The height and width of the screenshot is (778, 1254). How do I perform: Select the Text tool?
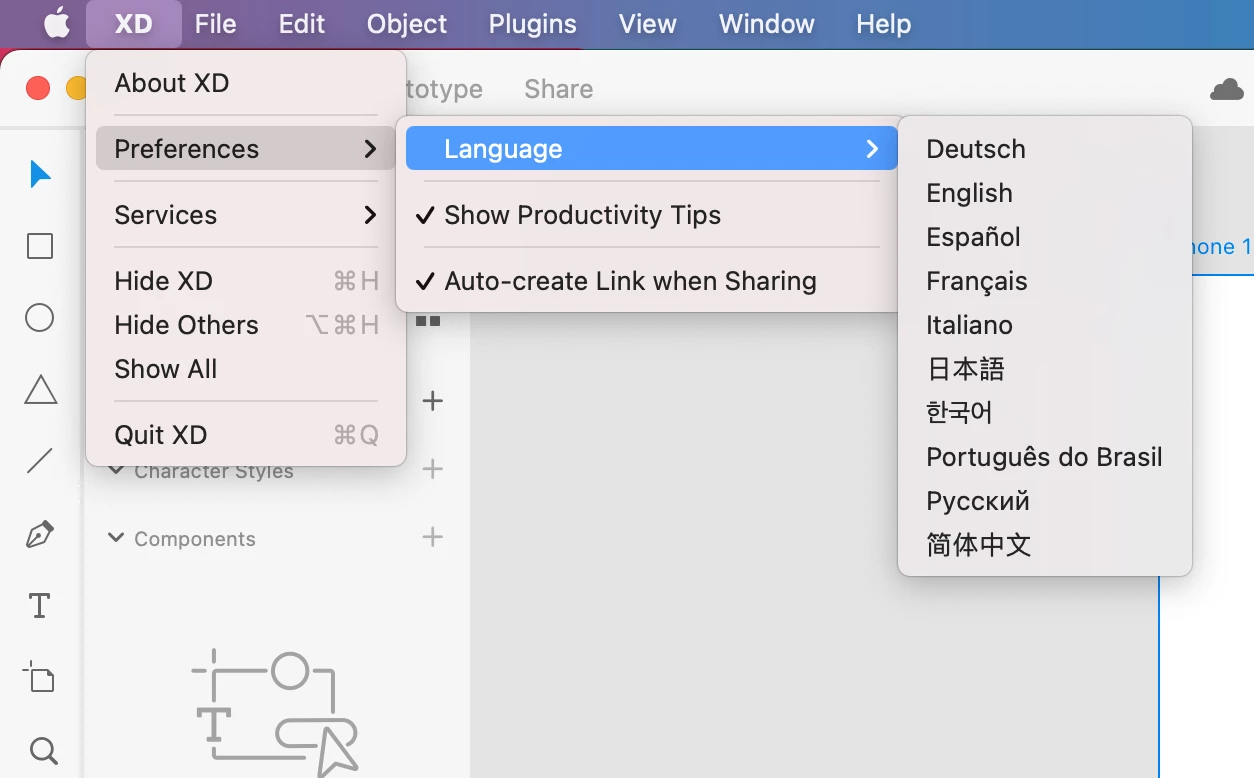pos(40,605)
